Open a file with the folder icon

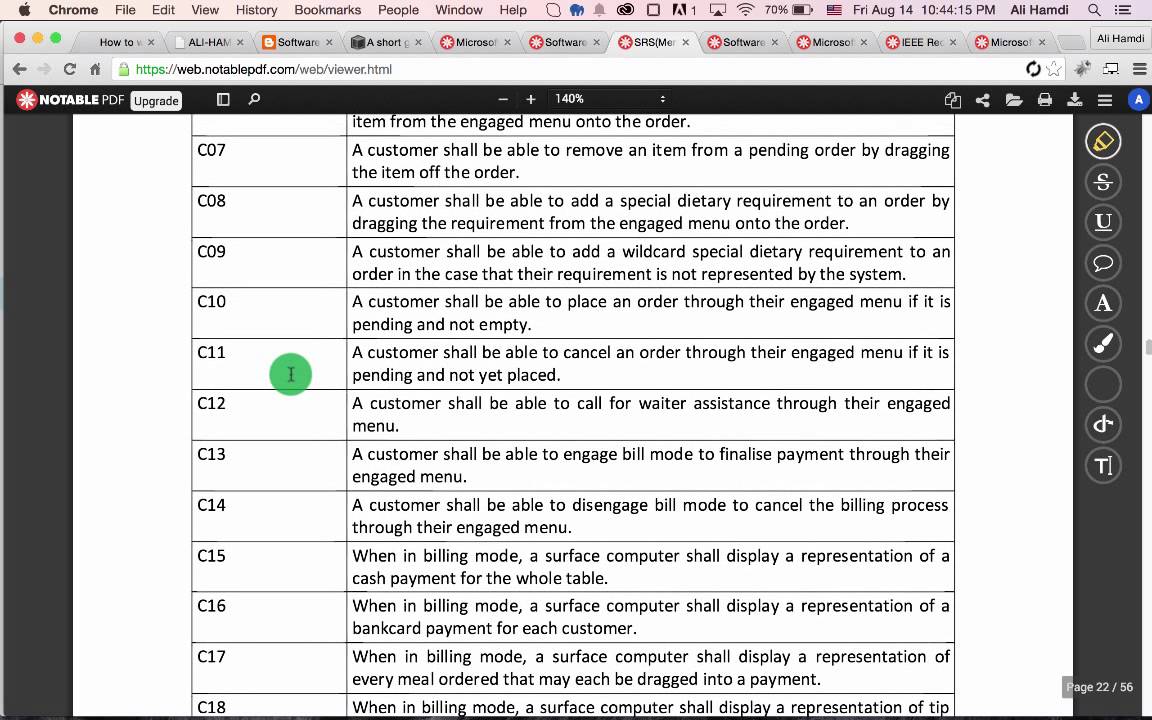click(x=1014, y=100)
